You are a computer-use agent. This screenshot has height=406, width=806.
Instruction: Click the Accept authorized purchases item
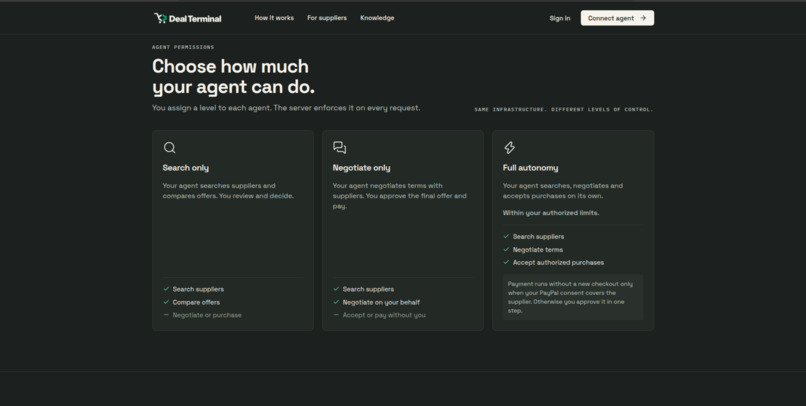(558, 263)
